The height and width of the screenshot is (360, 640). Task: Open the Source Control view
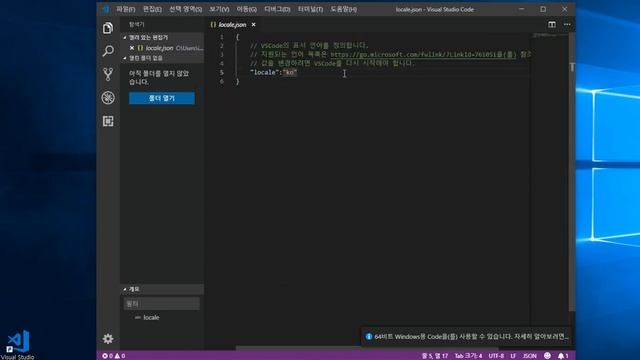click(x=108, y=74)
